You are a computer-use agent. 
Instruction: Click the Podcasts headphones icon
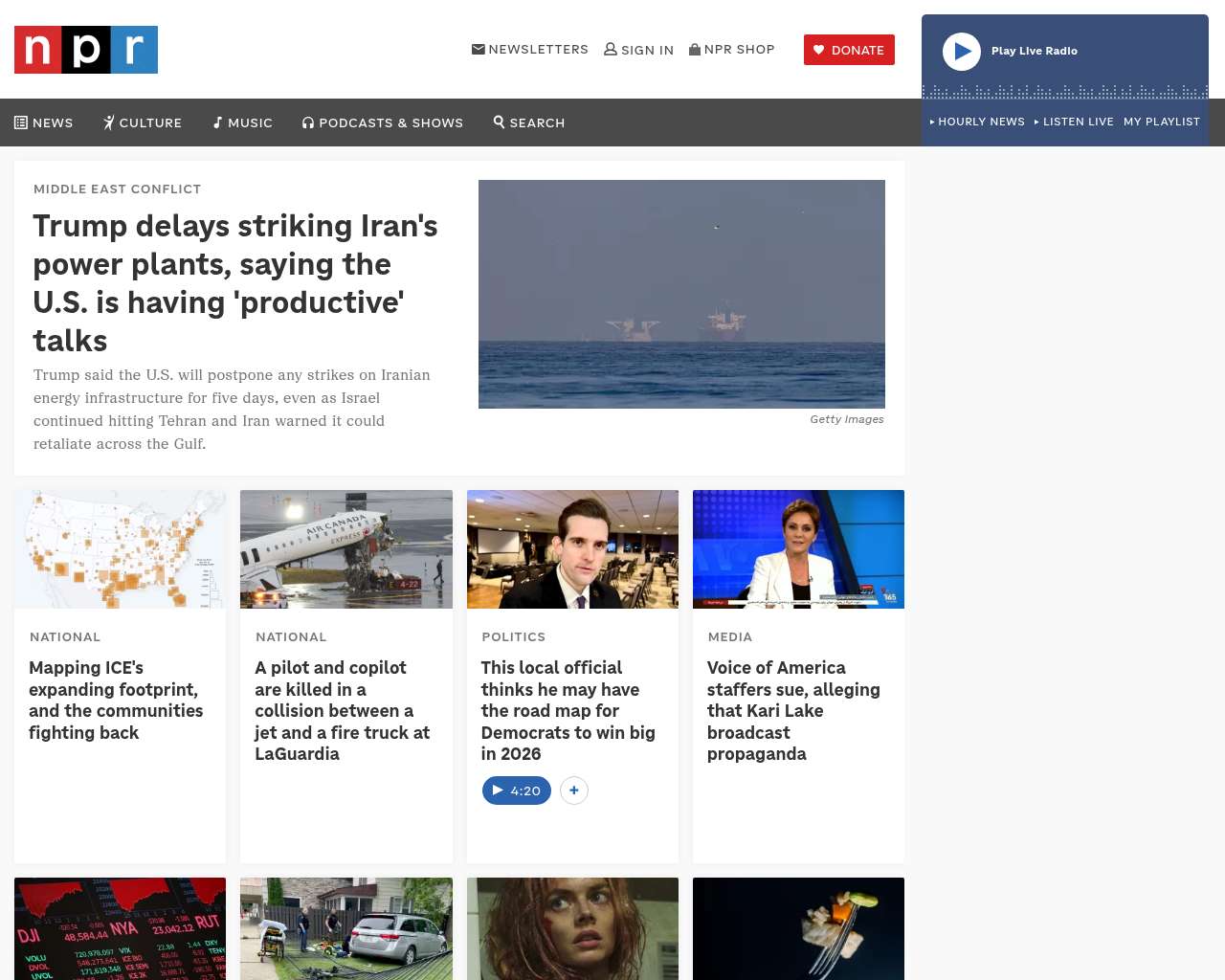308,122
